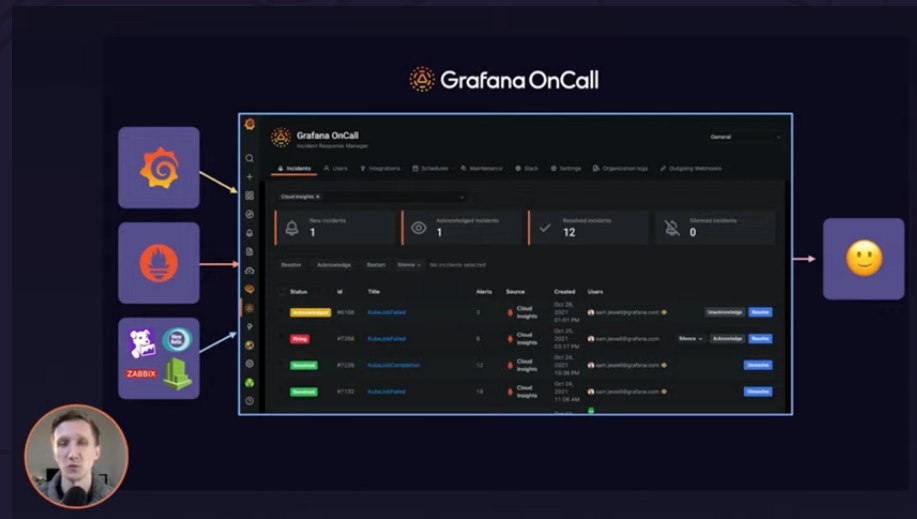Click the ZABBIX red logo
The image size is (917, 519).
(141, 373)
